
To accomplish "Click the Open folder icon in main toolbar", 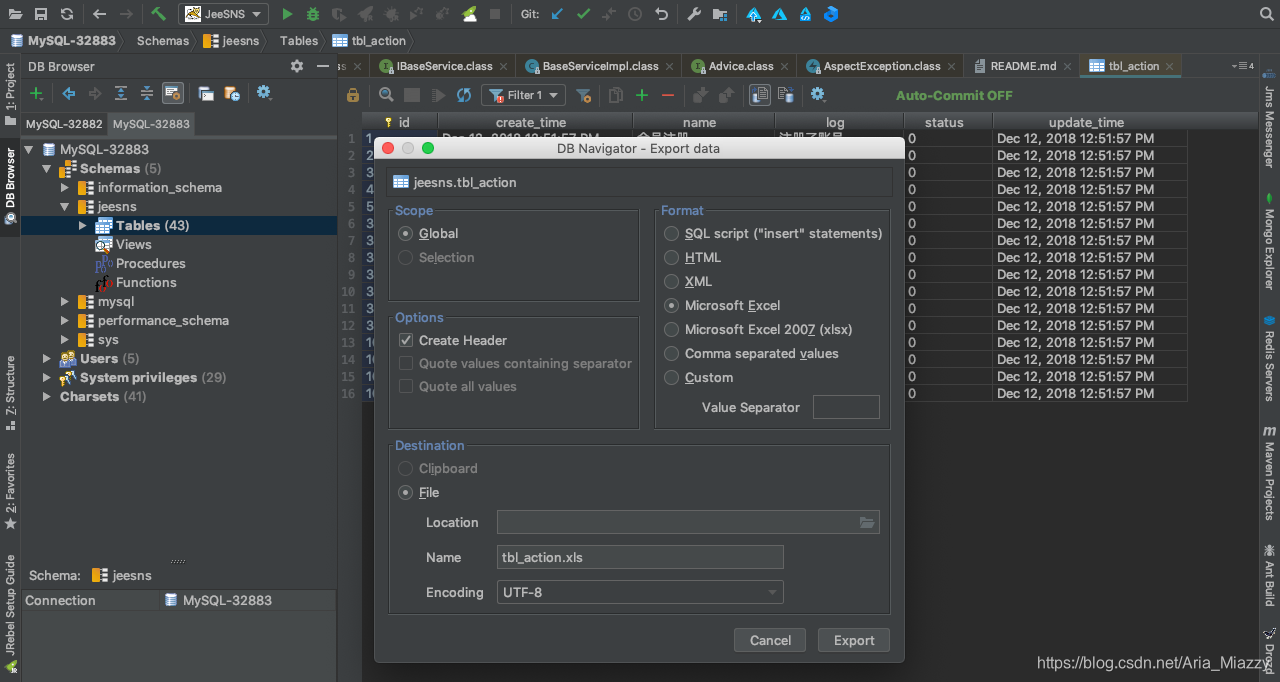I will coord(15,14).
